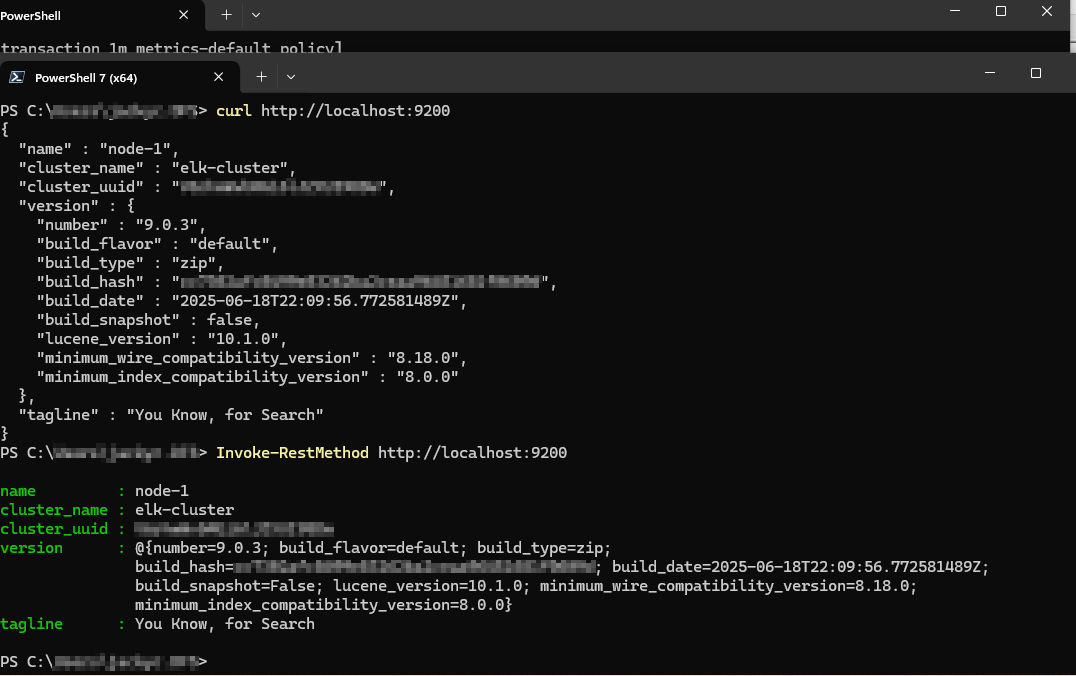
Task: Open the tab dropdown in the background PowerShell window
Action: tap(256, 15)
